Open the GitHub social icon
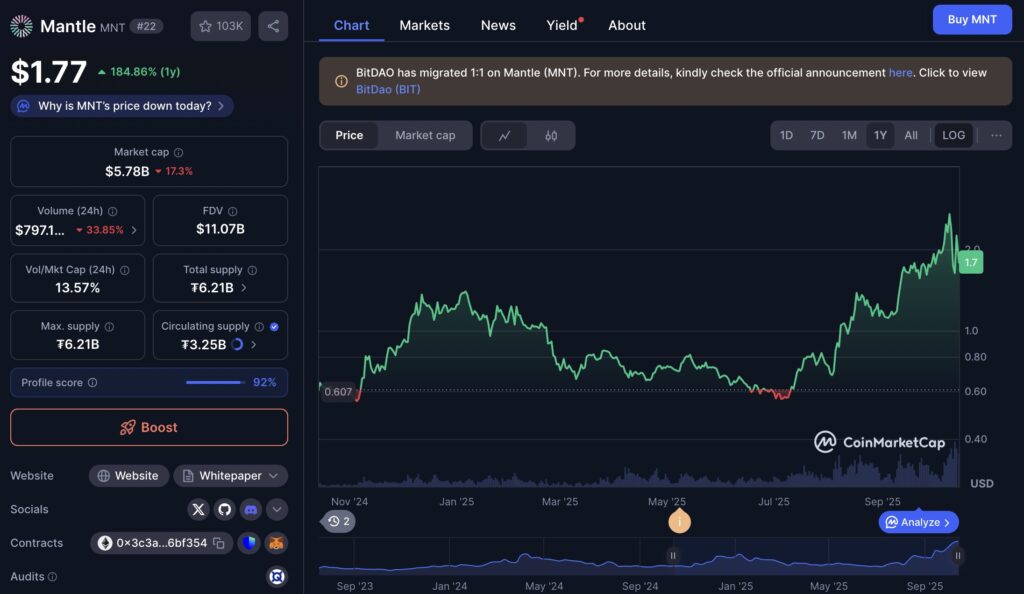Image resolution: width=1024 pixels, height=594 pixels. click(x=225, y=509)
